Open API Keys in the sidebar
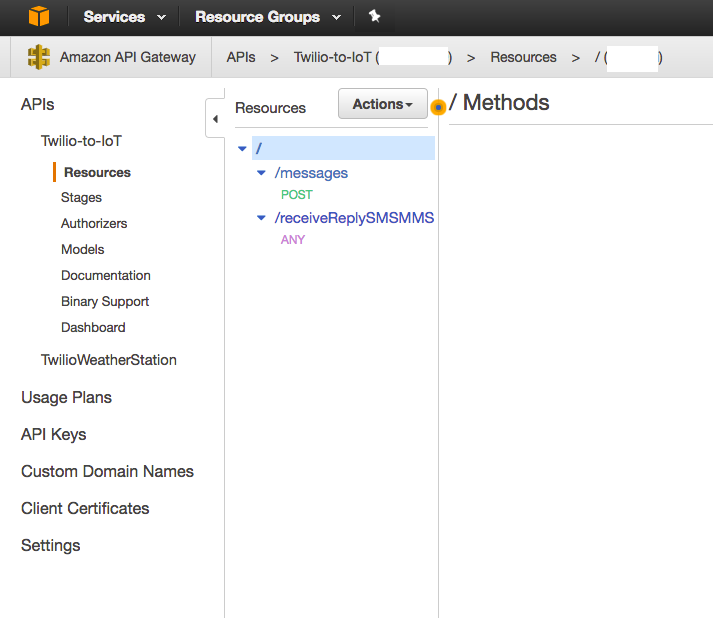The image size is (713, 618). pos(54,434)
